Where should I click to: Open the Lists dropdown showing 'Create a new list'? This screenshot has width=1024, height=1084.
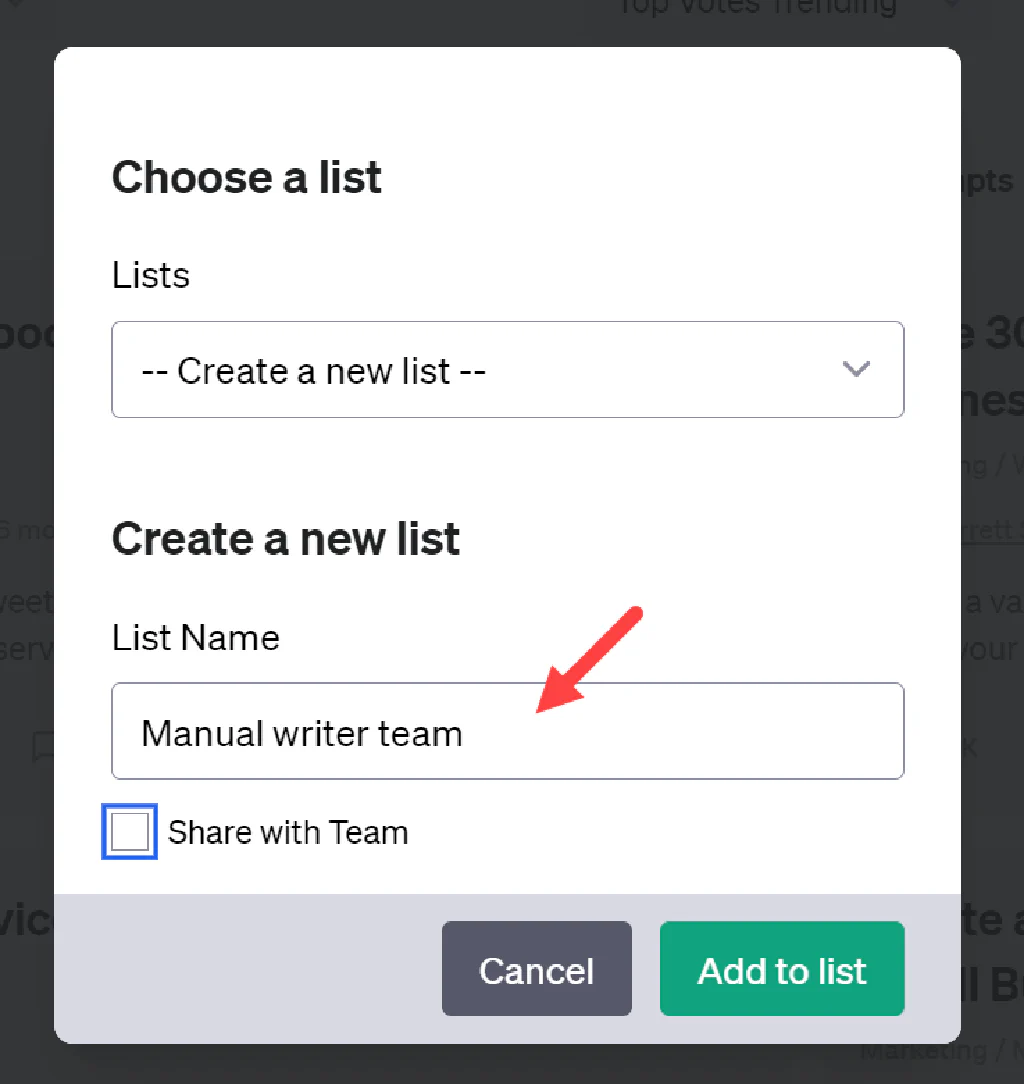click(x=508, y=369)
